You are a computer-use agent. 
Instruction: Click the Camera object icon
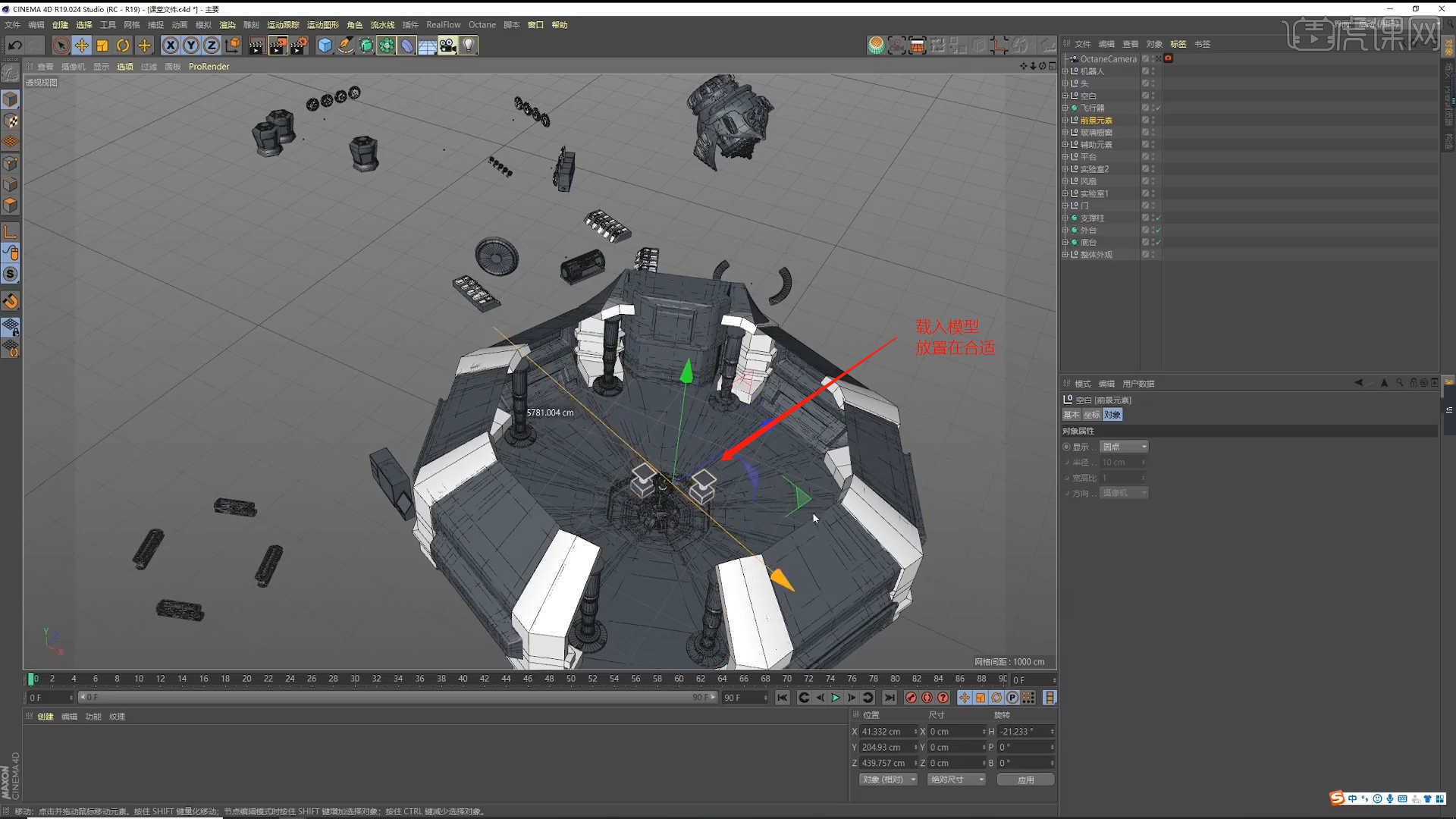pos(448,45)
